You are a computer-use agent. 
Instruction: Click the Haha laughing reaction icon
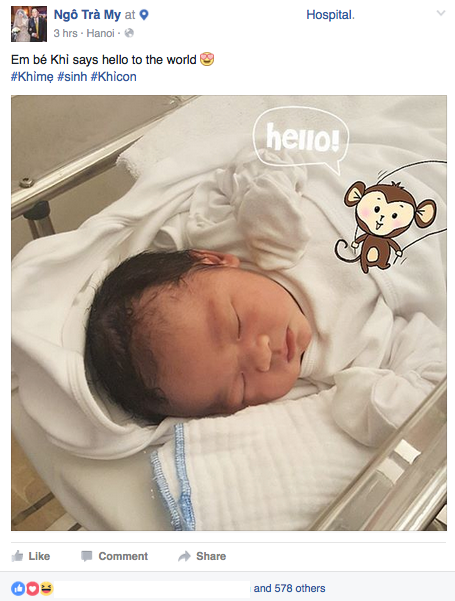[46, 588]
